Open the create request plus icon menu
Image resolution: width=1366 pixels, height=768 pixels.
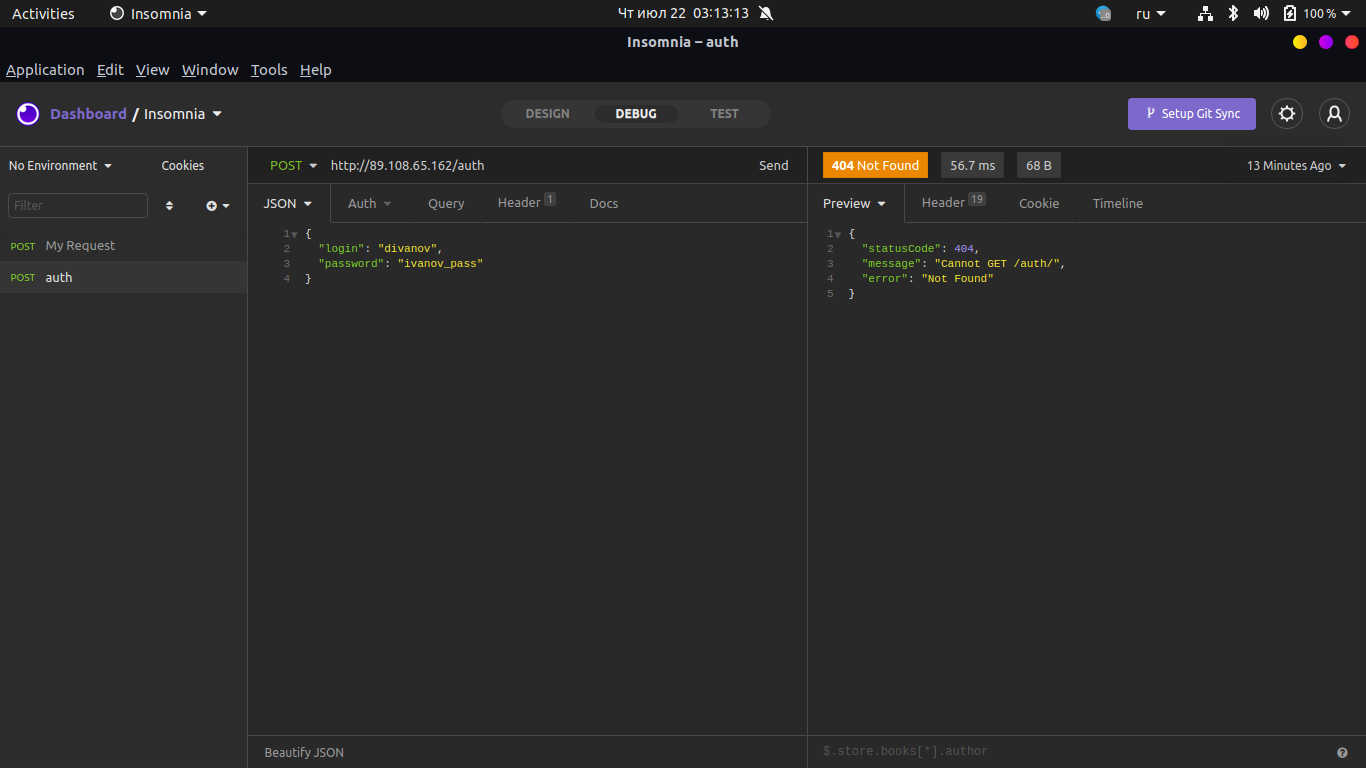(x=218, y=206)
